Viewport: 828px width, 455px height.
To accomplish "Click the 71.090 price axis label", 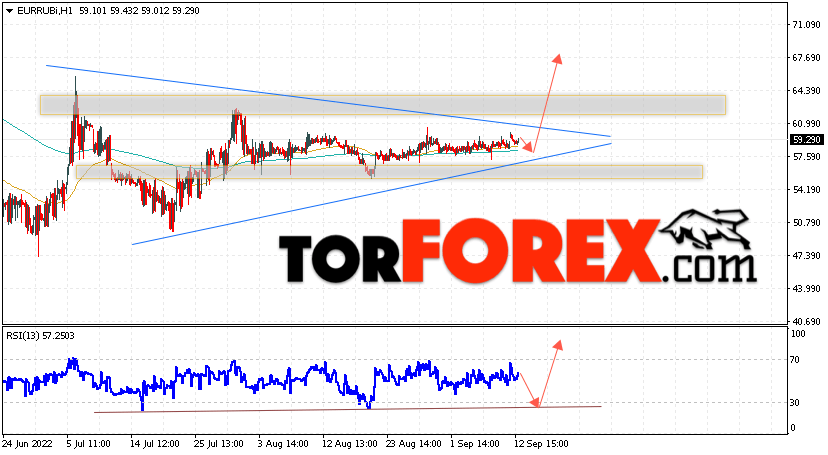I will pyautogui.click(x=806, y=25).
